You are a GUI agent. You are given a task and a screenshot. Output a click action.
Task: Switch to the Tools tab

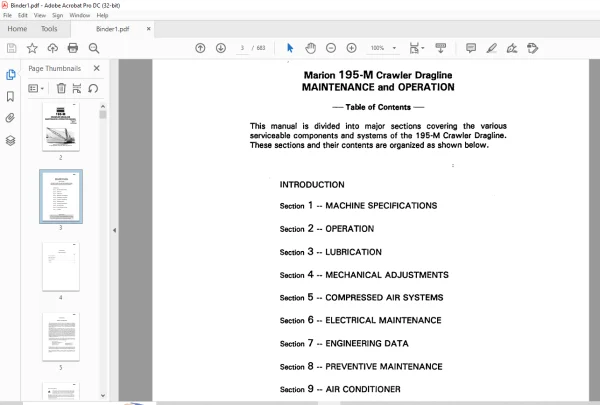click(49, 29)
